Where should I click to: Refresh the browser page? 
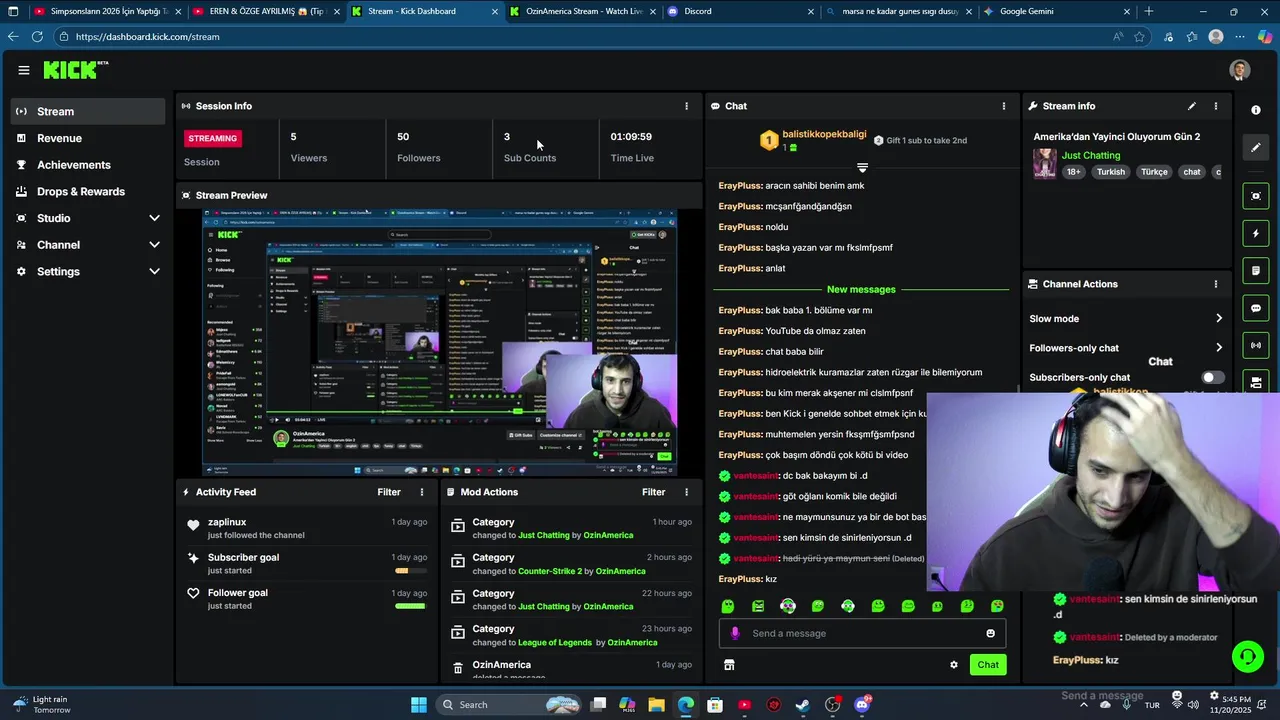(37, 36)
